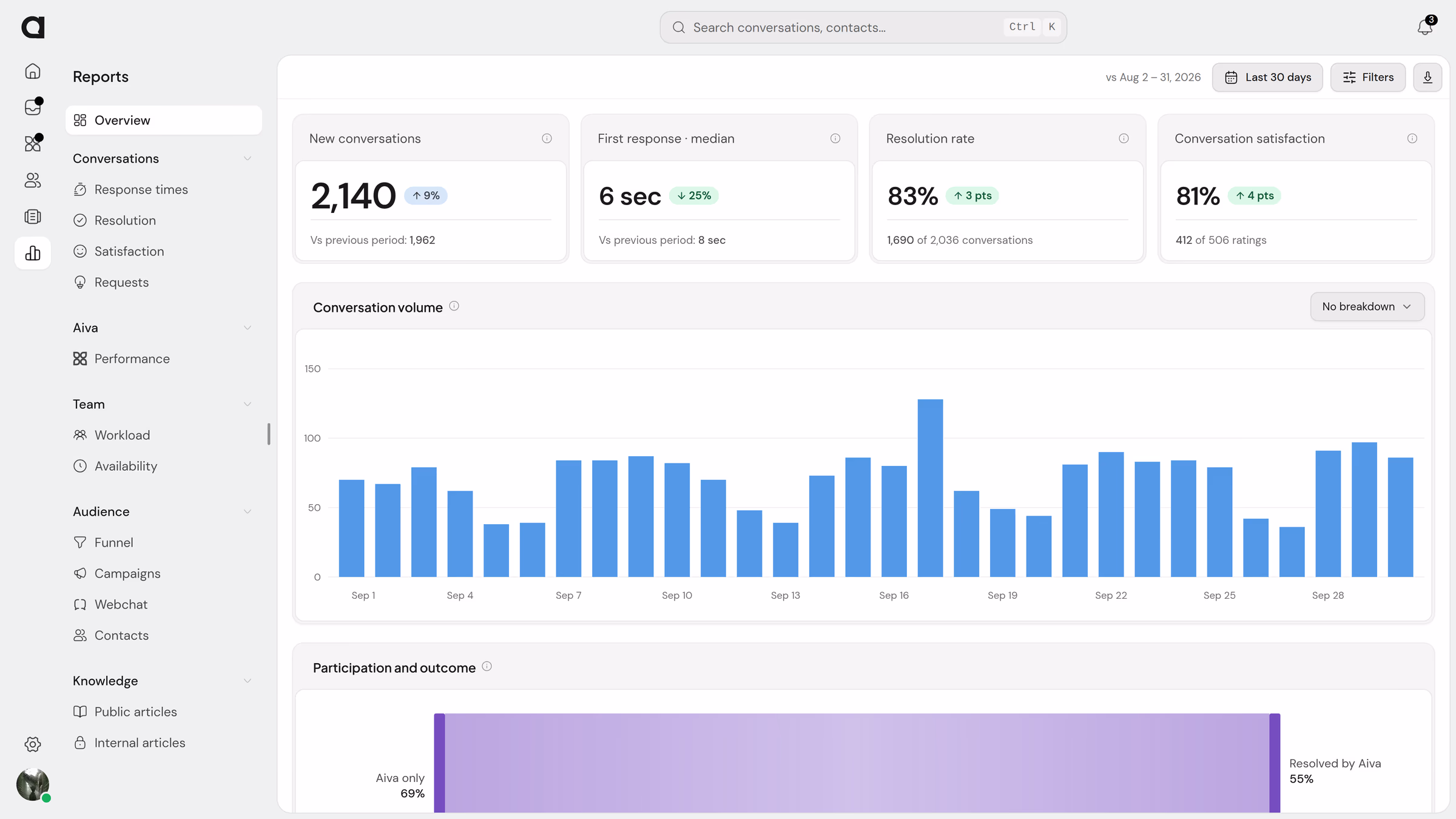
Task: Open Aiva Performance report
Action: [x=164, y=359]
